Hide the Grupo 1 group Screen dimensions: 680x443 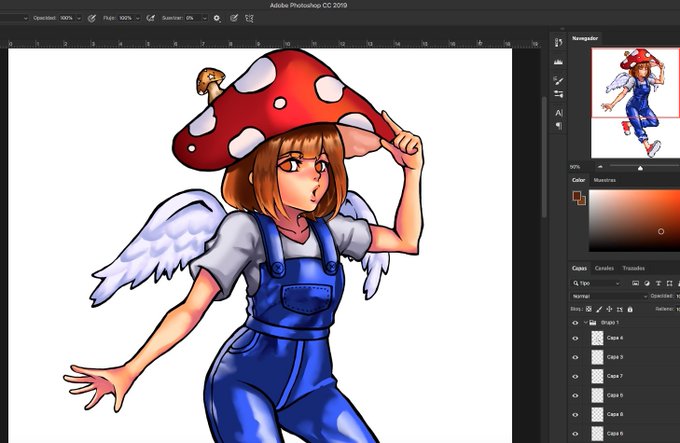point(575,322)
